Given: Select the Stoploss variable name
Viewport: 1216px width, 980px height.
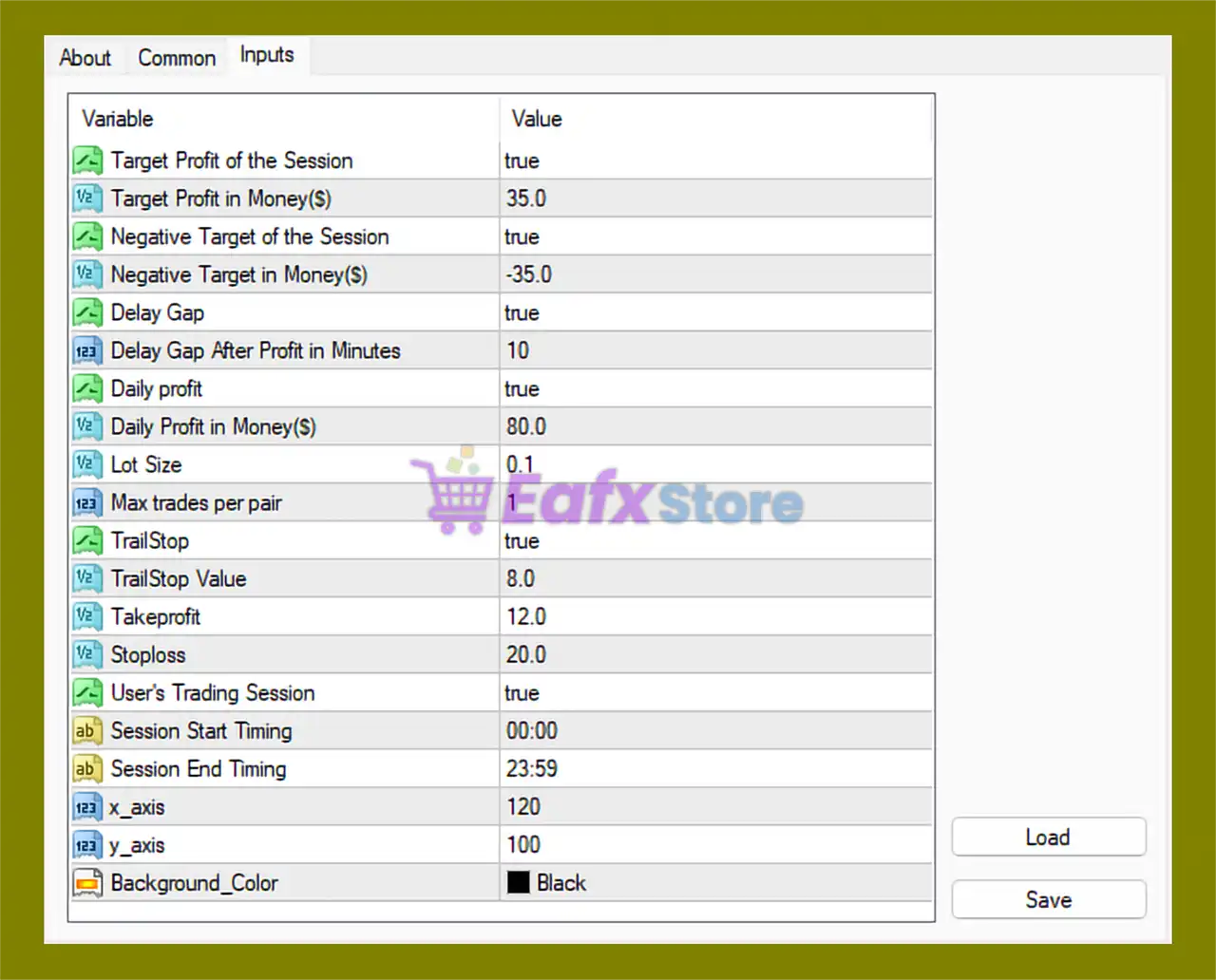Looking at the screenshot, I should point(148,654).
